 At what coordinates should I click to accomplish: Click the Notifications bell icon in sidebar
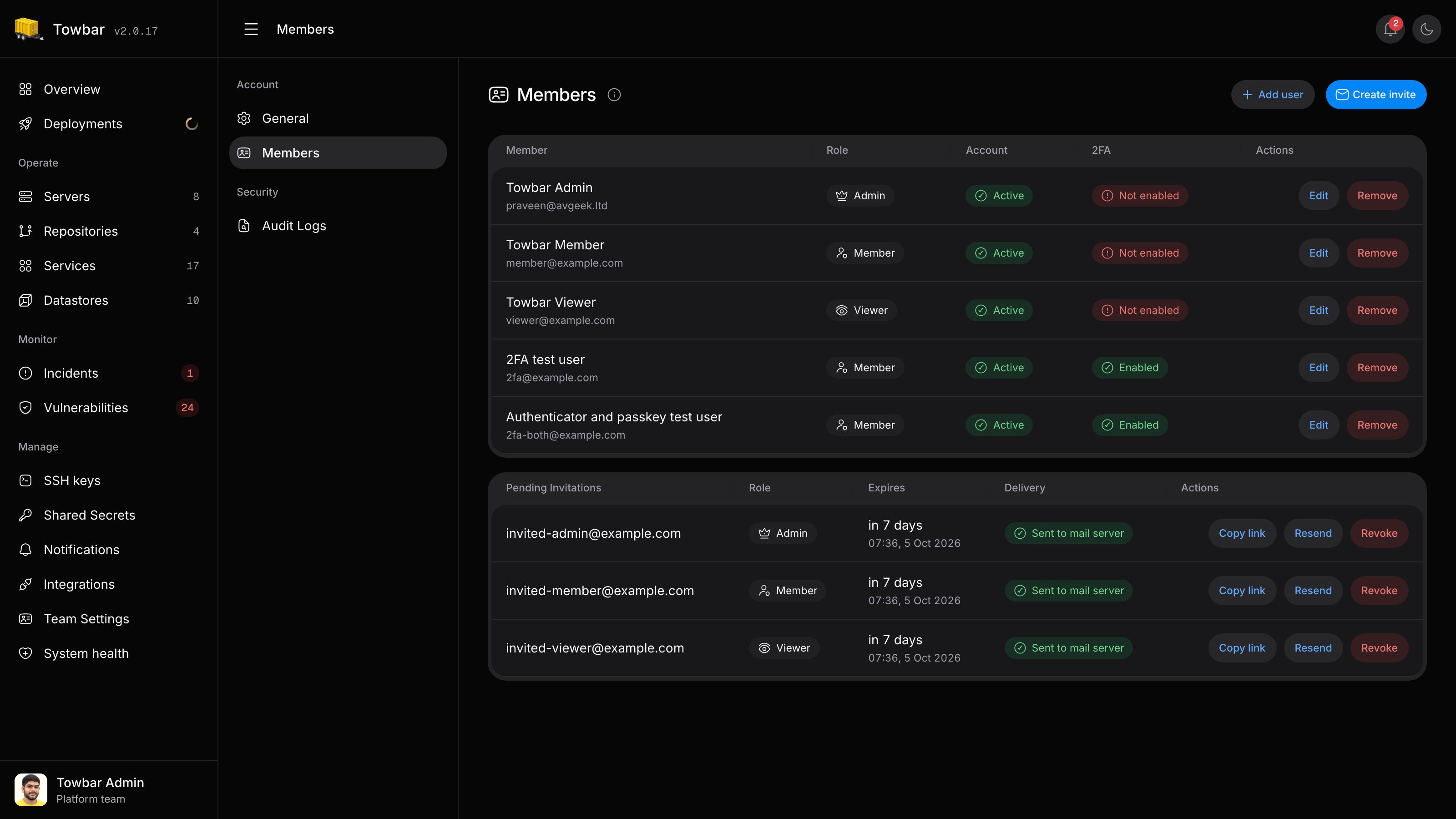click(x=25, y=549)
